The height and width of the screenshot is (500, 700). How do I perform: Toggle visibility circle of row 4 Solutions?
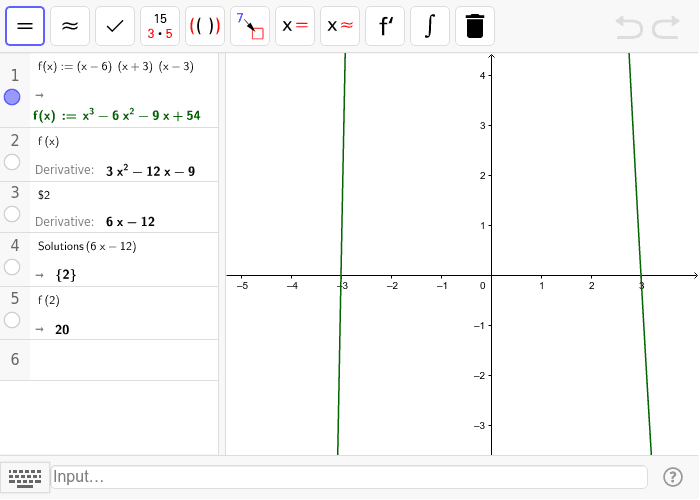[12, 267]
